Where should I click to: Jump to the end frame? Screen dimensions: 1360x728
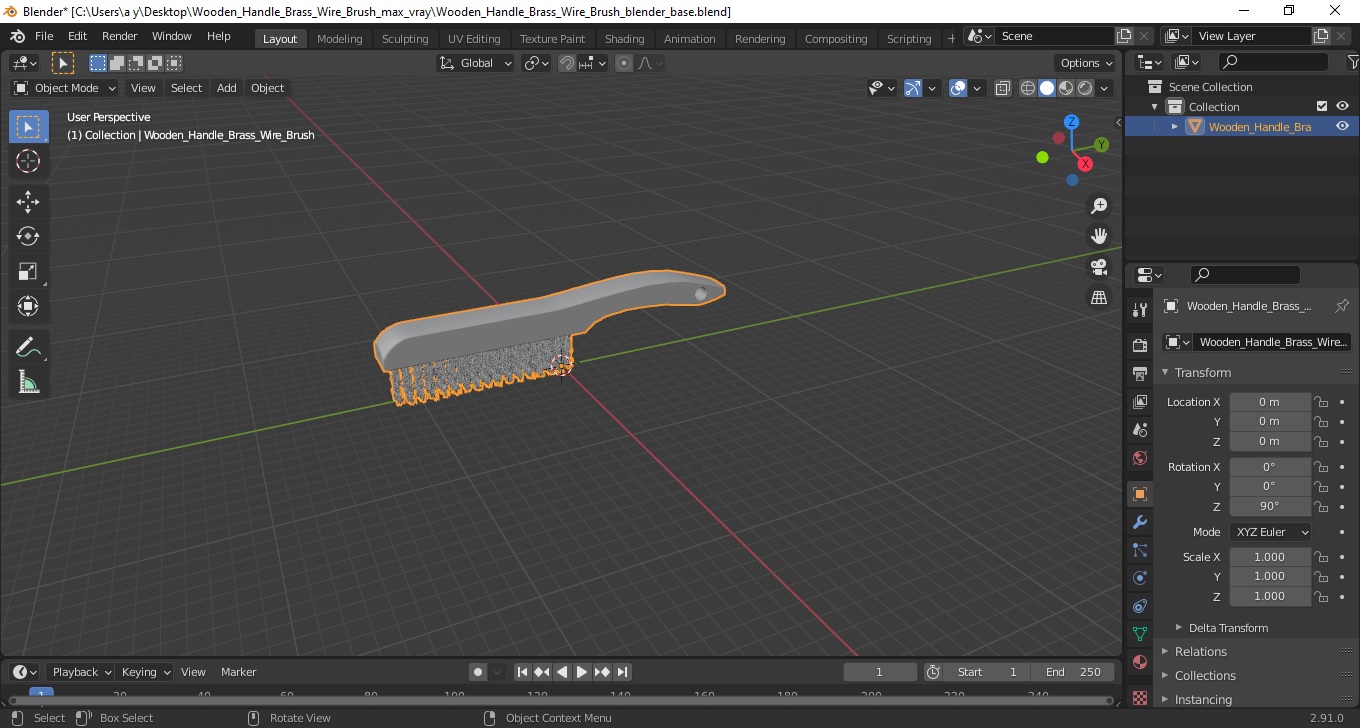pyautogui.click(x=622, y=672)
